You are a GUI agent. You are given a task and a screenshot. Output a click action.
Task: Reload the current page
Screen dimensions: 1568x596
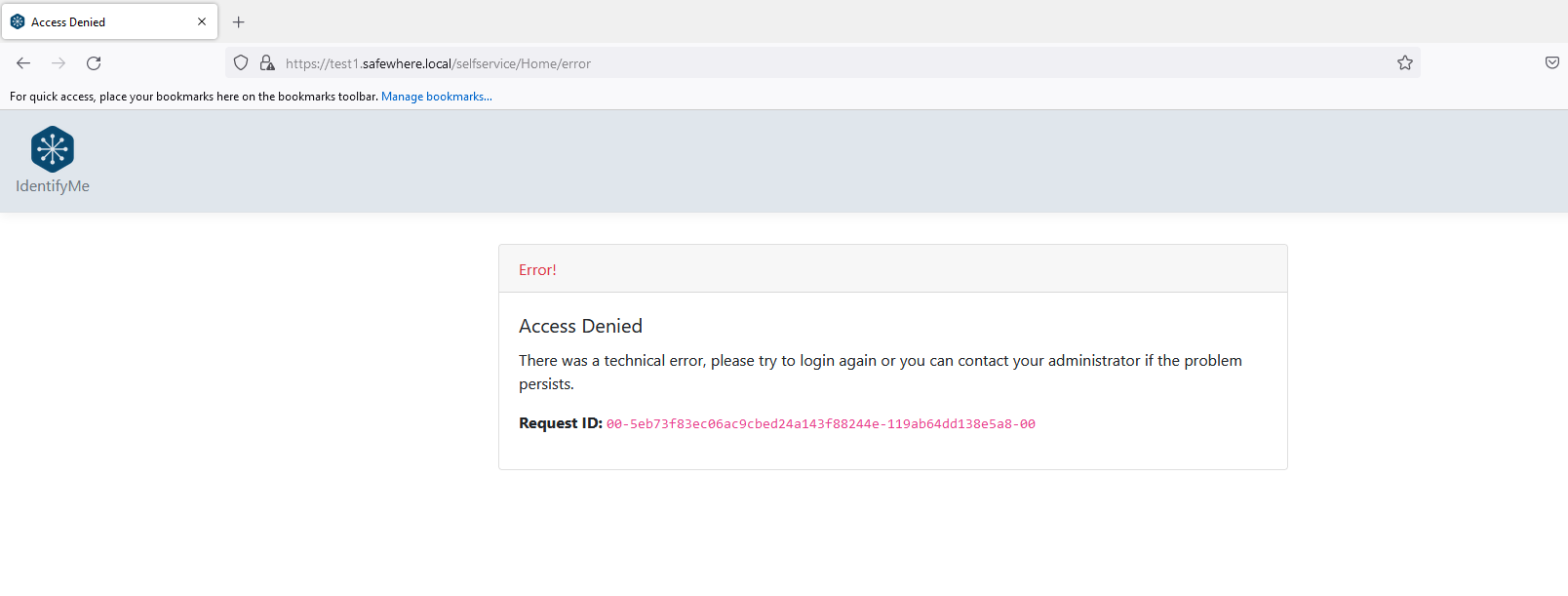(94, 63)
